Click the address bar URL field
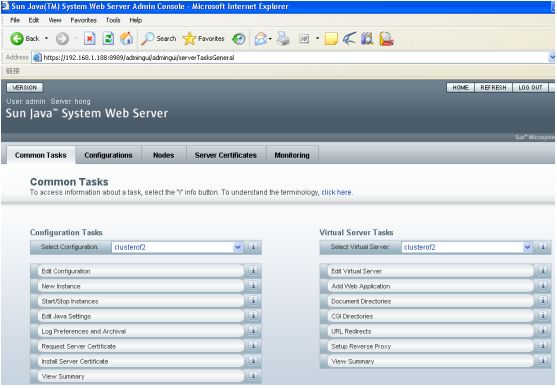This screenshot has width=557, height=388. pyautogui.click(x=290, y=58)
